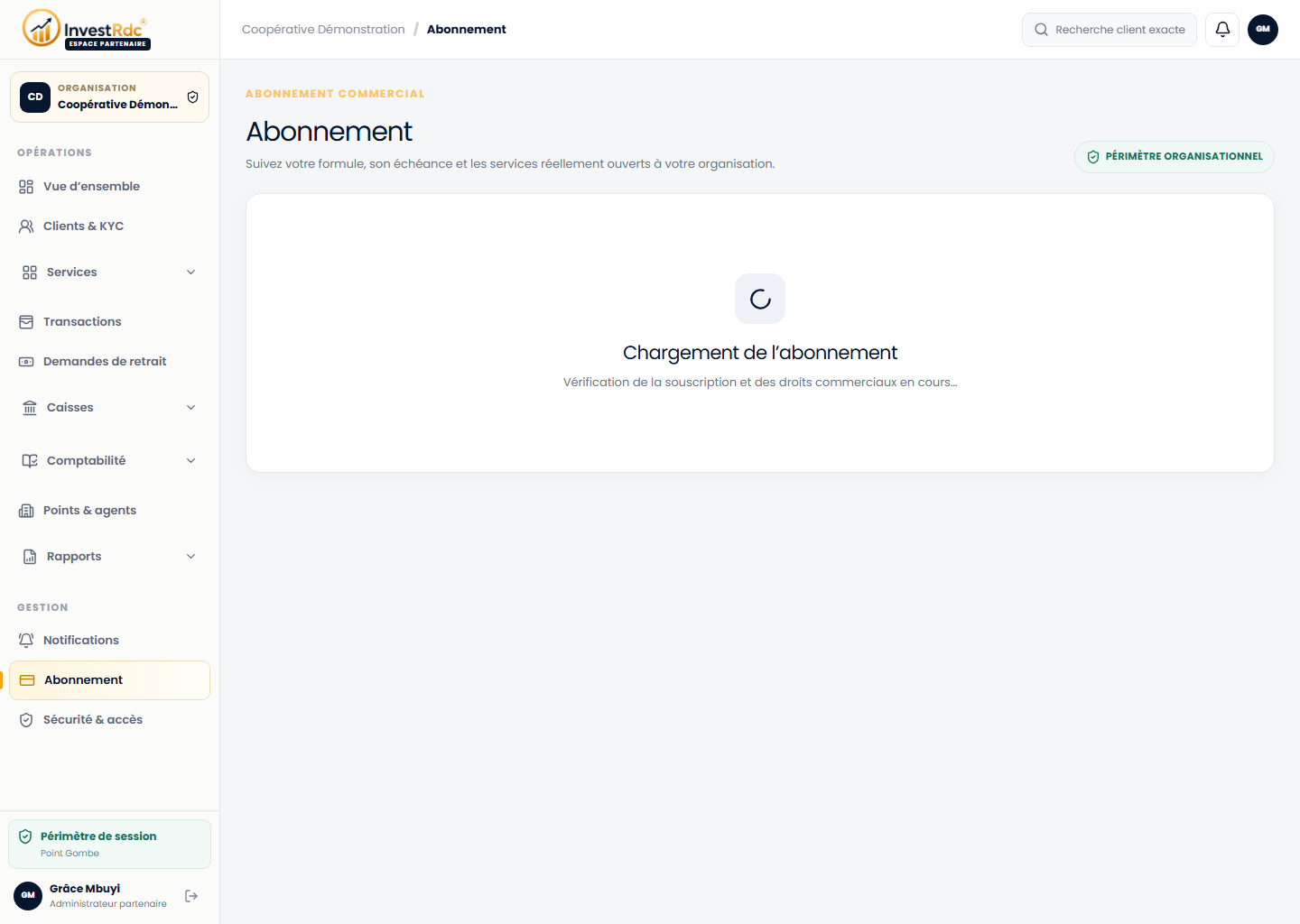The image size is (1300, 924).
Task: Click the shield icon in organisation card
Action: click(192, 97)
